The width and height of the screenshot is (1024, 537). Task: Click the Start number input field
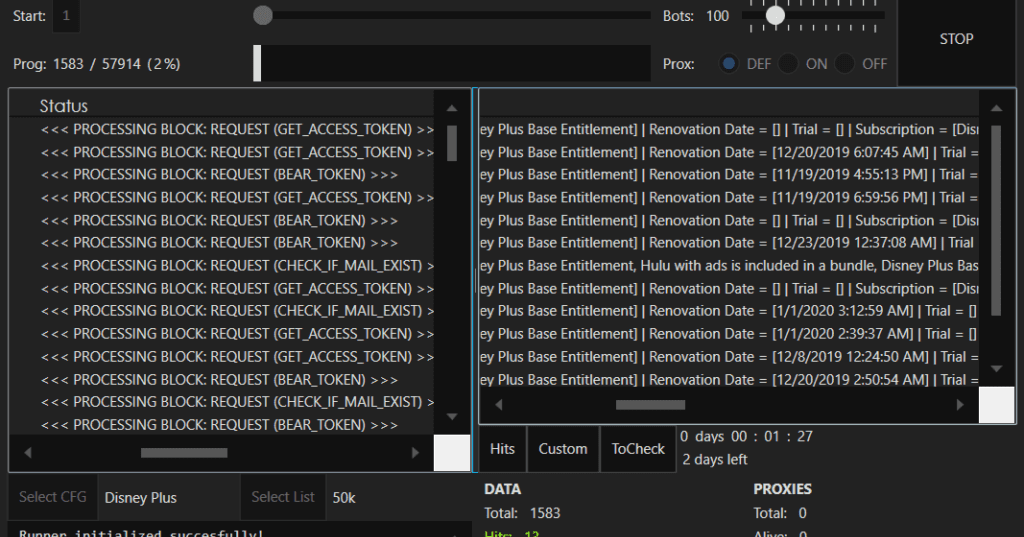point(67,16)
